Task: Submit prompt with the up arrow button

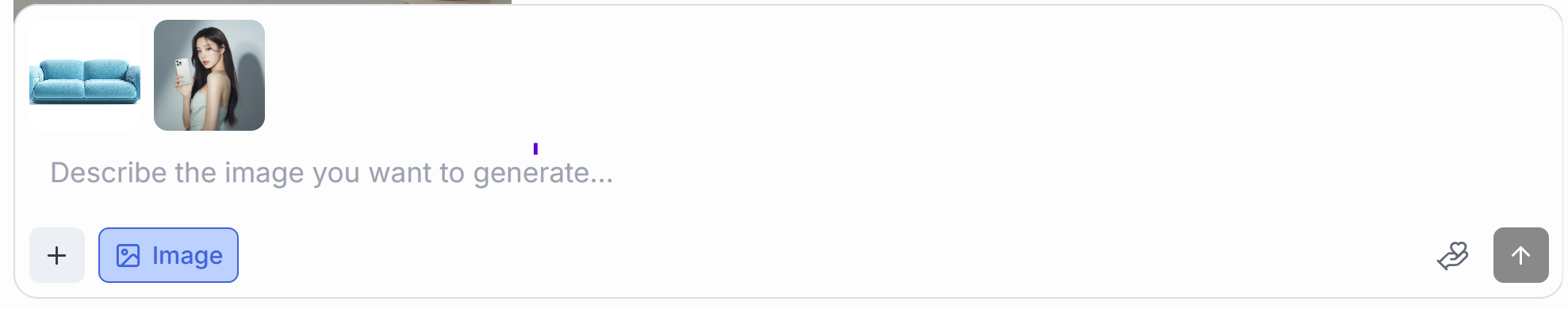Action: [x=1520, y=255]
